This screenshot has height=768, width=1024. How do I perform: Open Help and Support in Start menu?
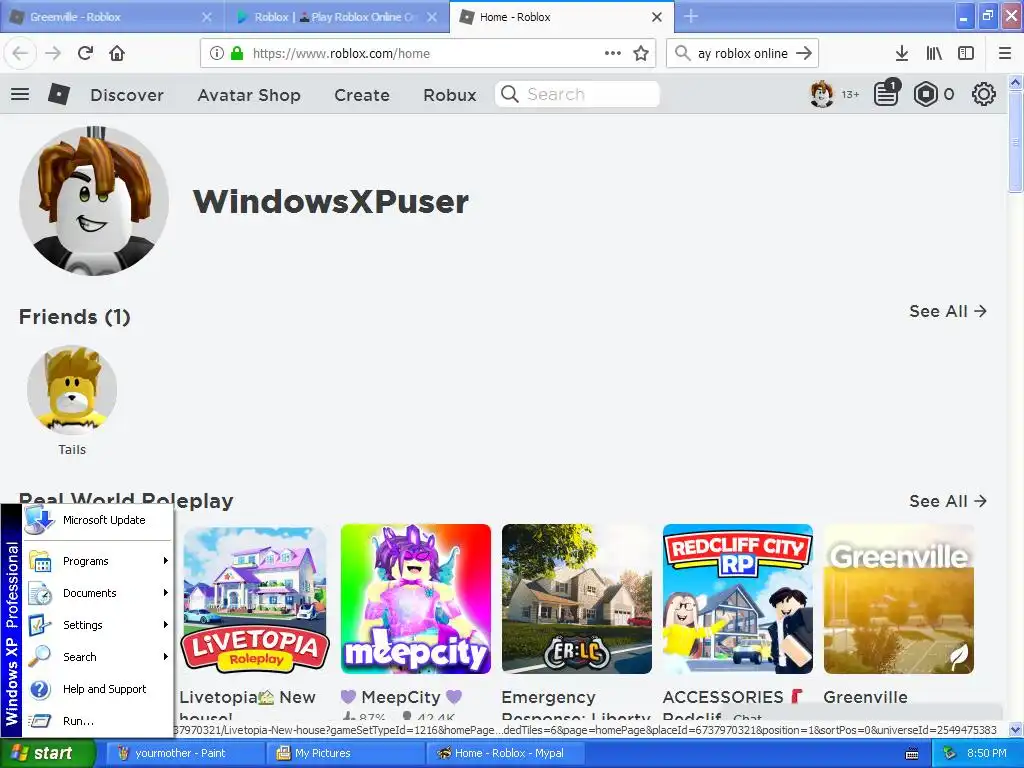[x=97, y=689]
